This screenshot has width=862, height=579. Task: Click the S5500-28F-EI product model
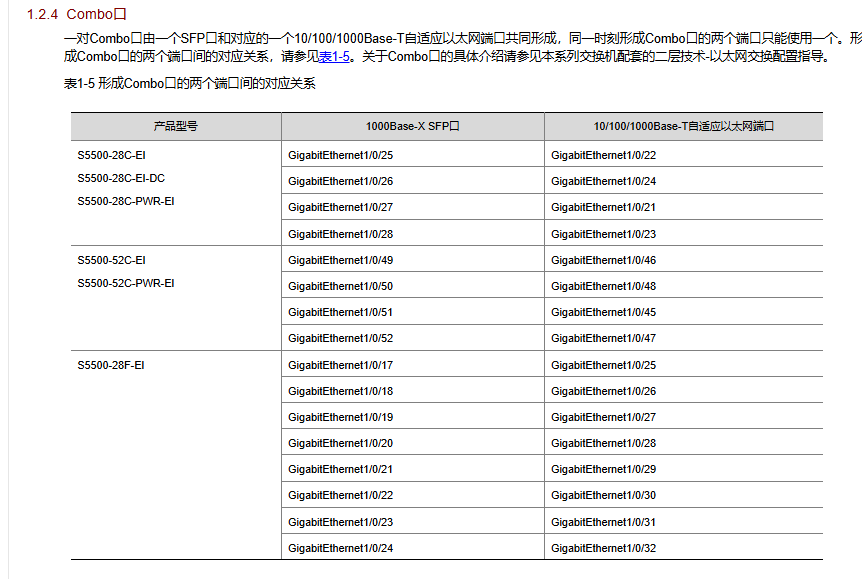pyautogui.click(x=110, y=365)
